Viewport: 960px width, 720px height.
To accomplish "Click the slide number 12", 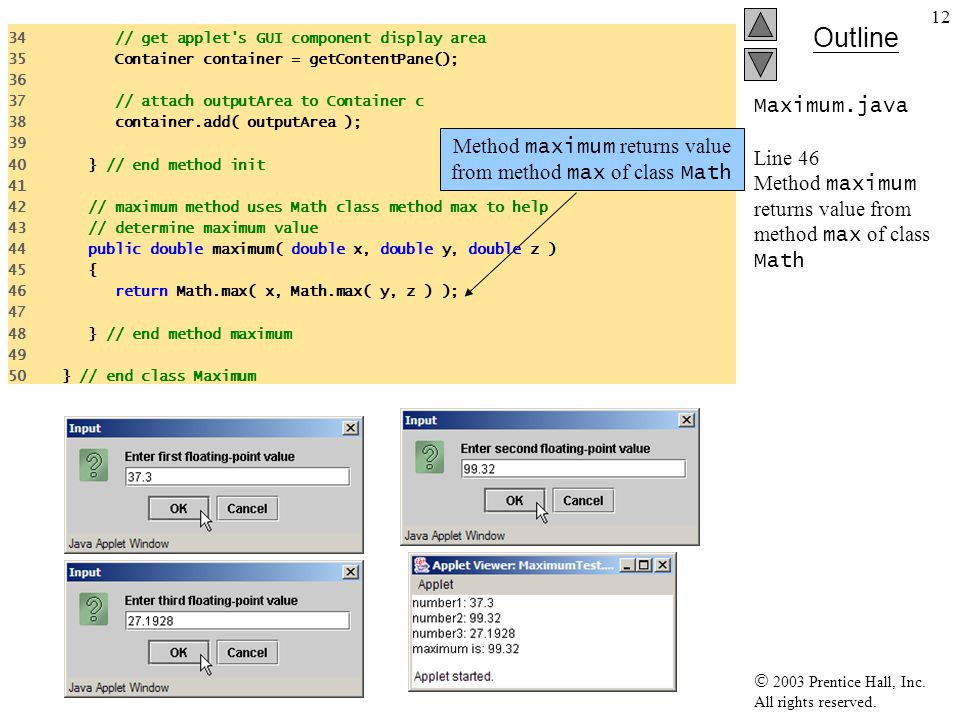I will pos(940,17).
